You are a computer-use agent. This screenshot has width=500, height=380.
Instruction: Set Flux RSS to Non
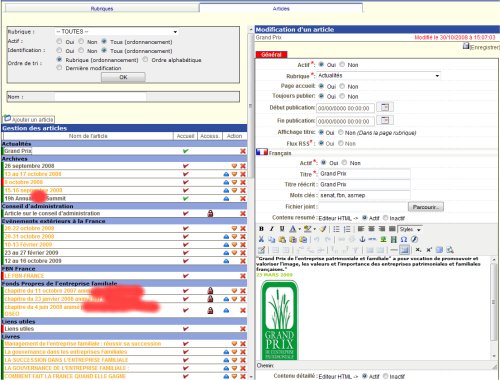[x=341, y=143]
